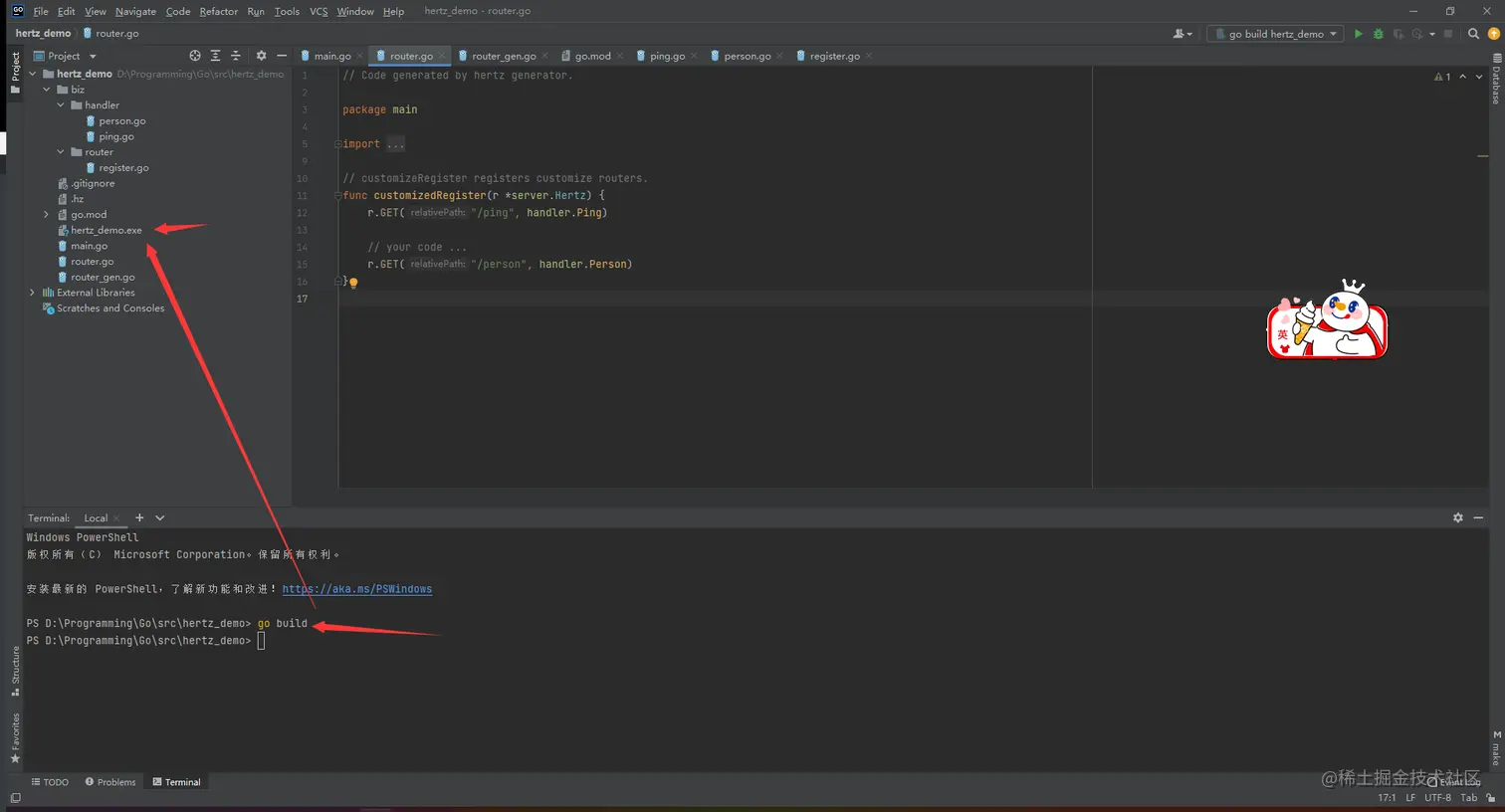Switch to router_gen.go editor tab
Viewport: 1505px width, 812px height.
tap(504, 56)
